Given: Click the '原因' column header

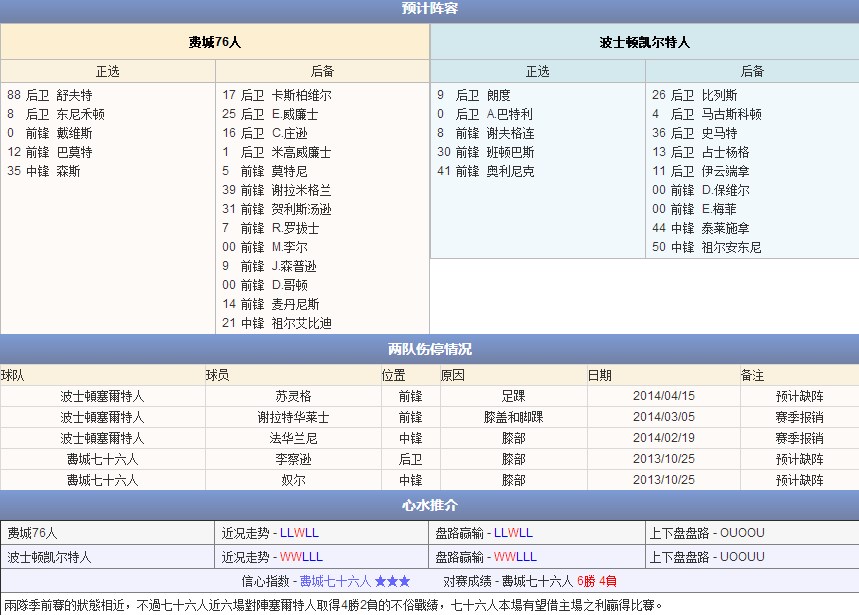Looking at the screenshot, I should 453,375.
